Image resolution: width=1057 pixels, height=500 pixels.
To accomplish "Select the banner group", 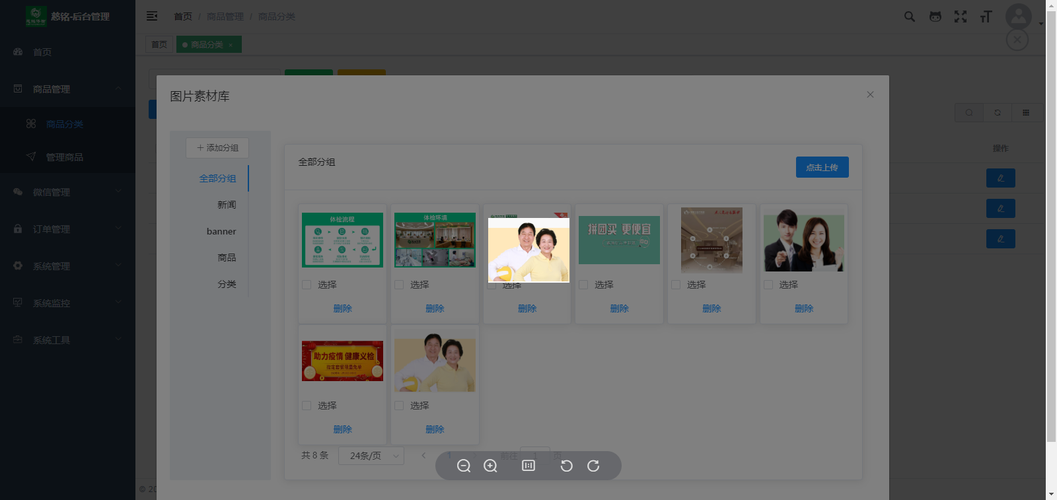I will (x=221, y=231).
